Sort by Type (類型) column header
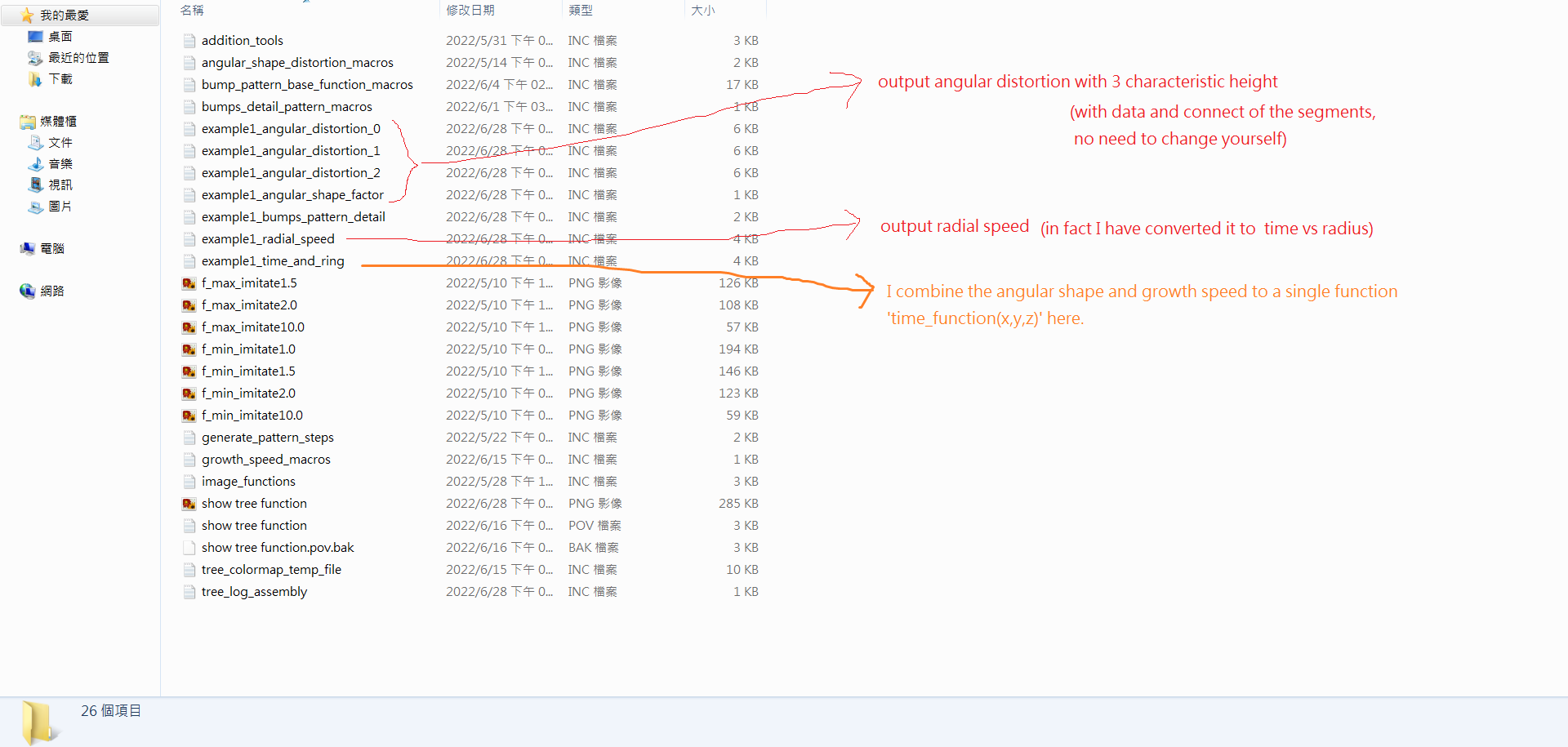 point(581,10)
